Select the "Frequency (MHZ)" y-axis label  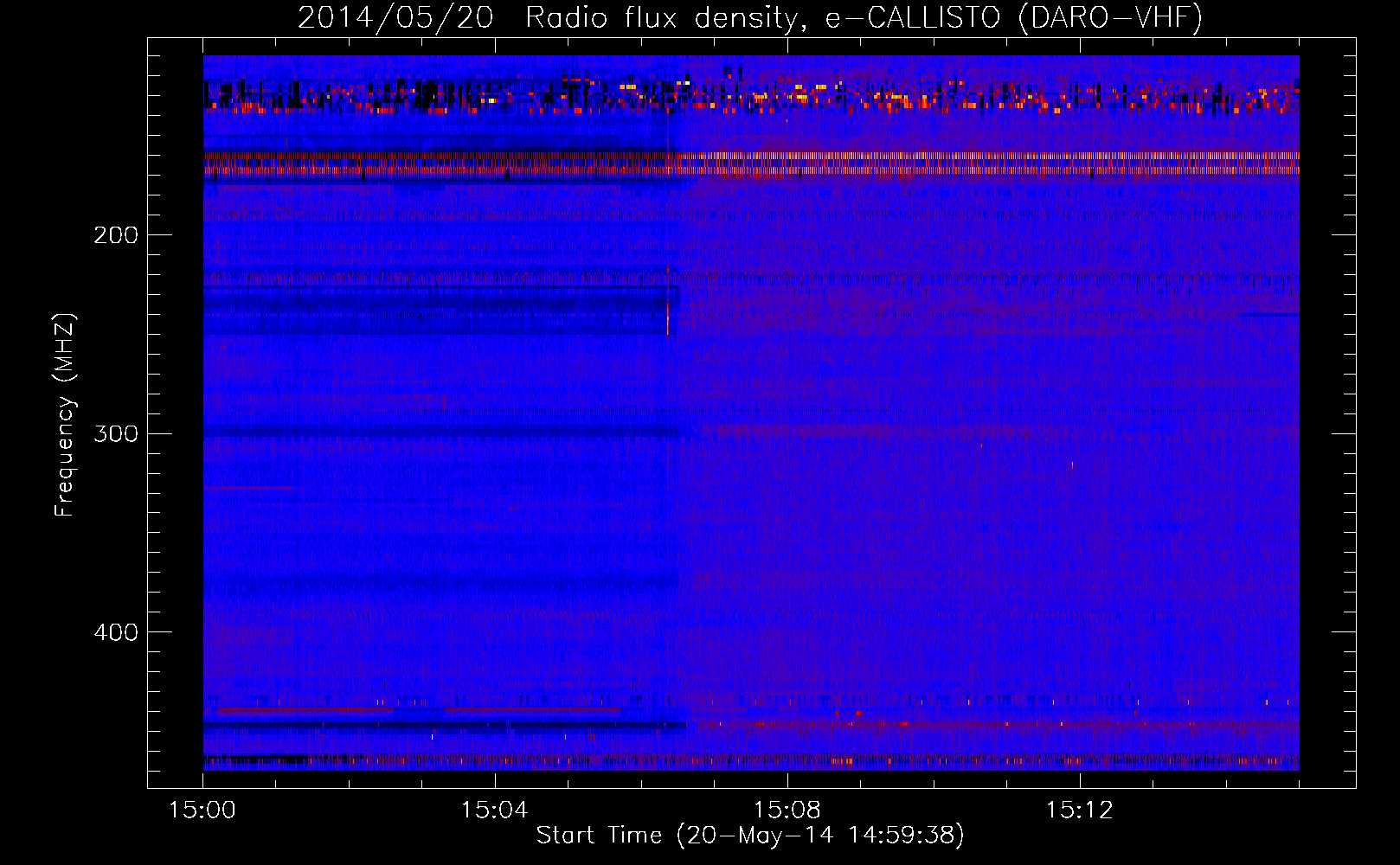(x=65, y=415)
